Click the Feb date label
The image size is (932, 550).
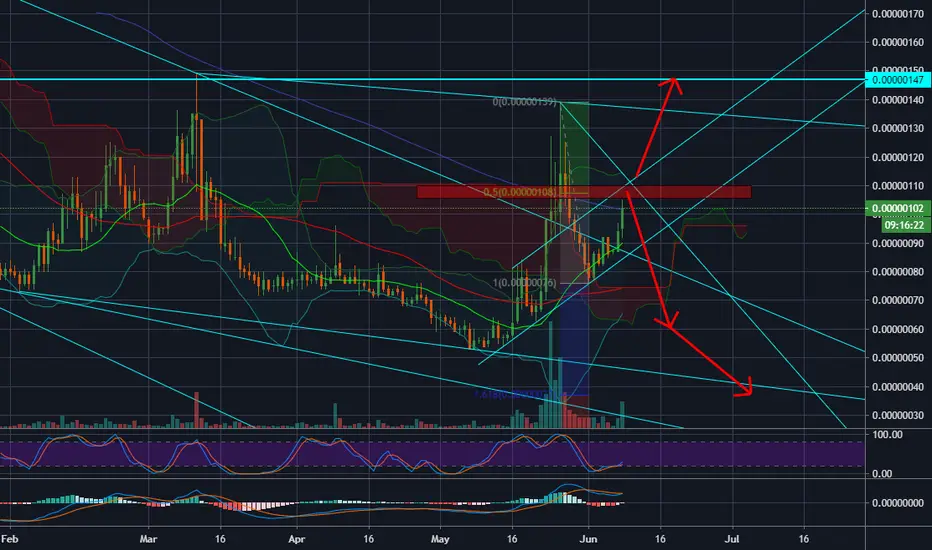click(10, 539)
